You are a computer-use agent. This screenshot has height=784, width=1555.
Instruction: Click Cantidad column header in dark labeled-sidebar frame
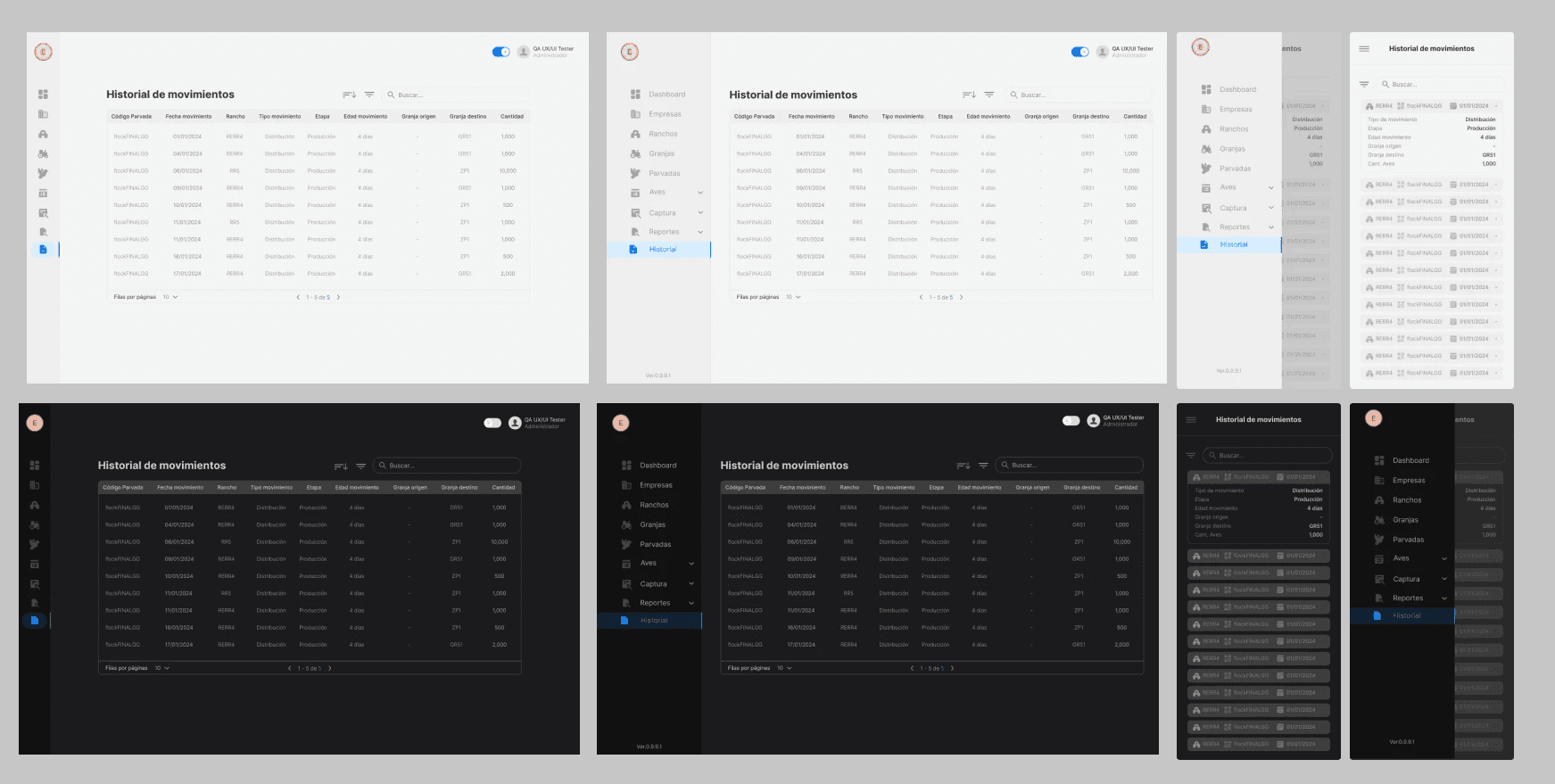pos(1126,488)
